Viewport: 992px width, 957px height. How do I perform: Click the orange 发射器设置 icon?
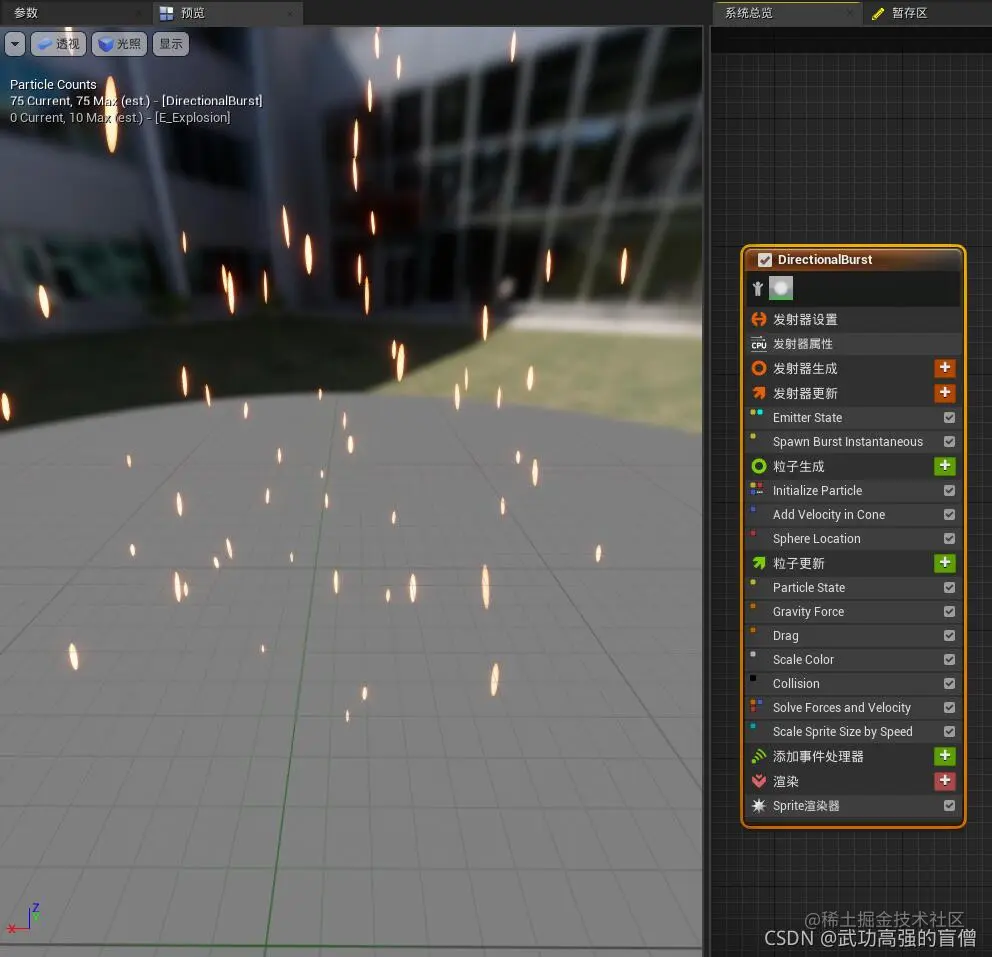click(758, 319)
